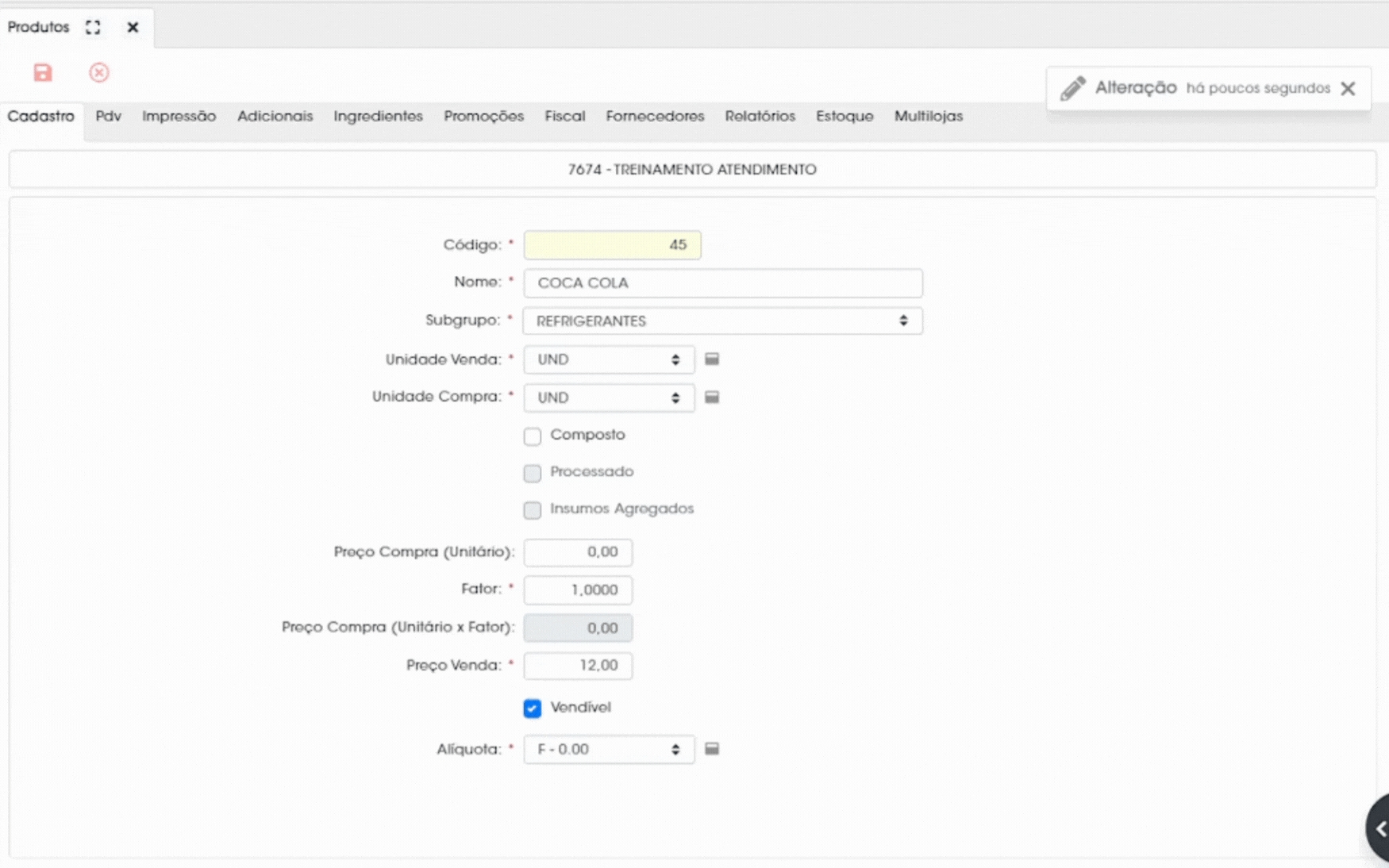
Task: Click the red save disk icon
Action: click(x=43, y=73)
